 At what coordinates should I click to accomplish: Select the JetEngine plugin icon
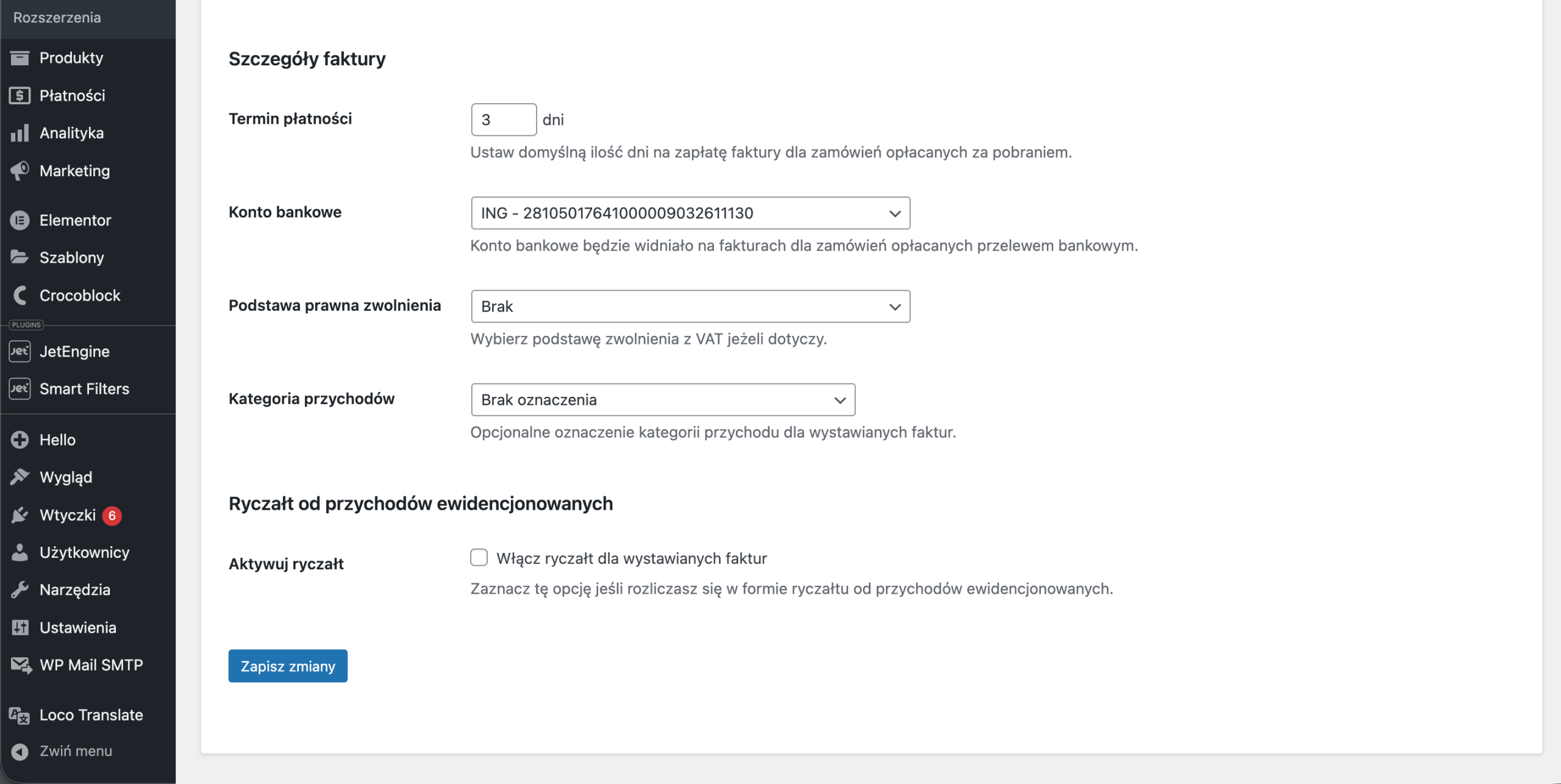(x=20, y=351)
